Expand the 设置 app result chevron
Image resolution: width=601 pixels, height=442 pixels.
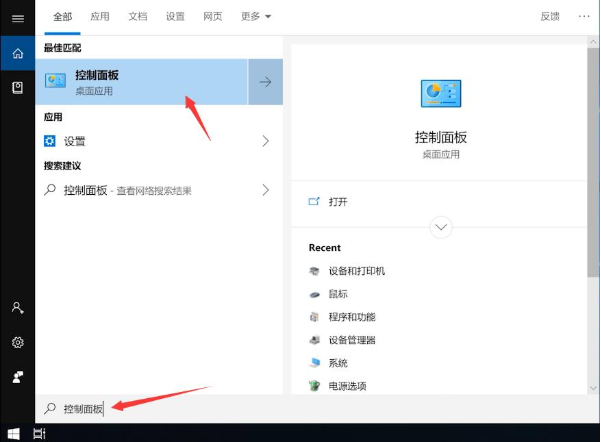(x=266, y=141)
